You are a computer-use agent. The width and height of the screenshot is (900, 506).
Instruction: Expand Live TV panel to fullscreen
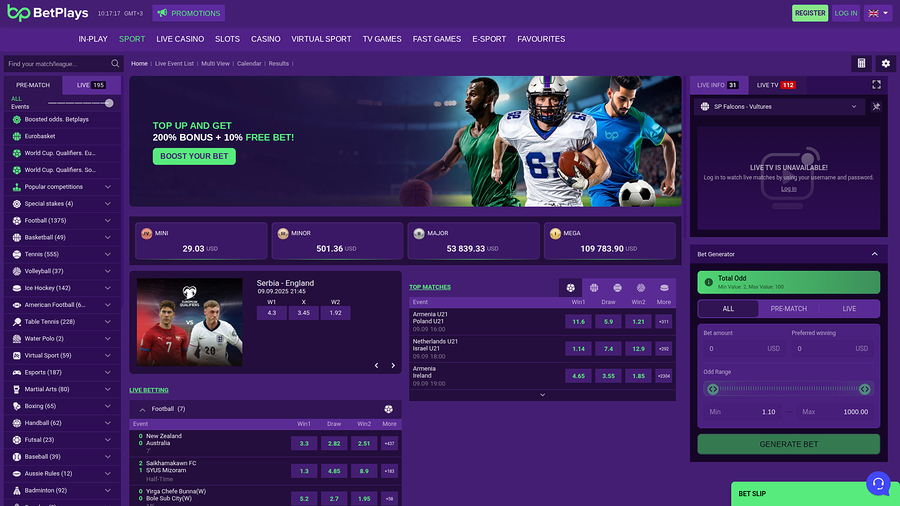pos(876,85)
